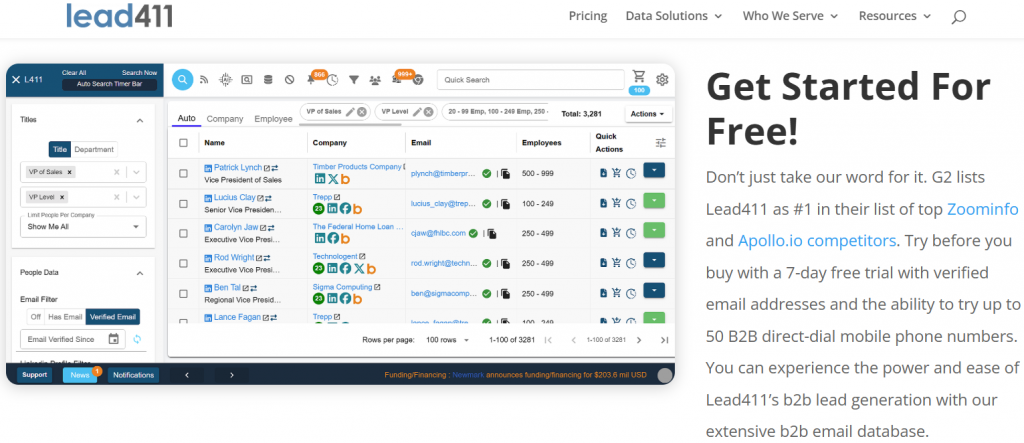Viewport: 1024px width, 443px height.
Task: Click the blue magnifier search icon
Action: 182,80
